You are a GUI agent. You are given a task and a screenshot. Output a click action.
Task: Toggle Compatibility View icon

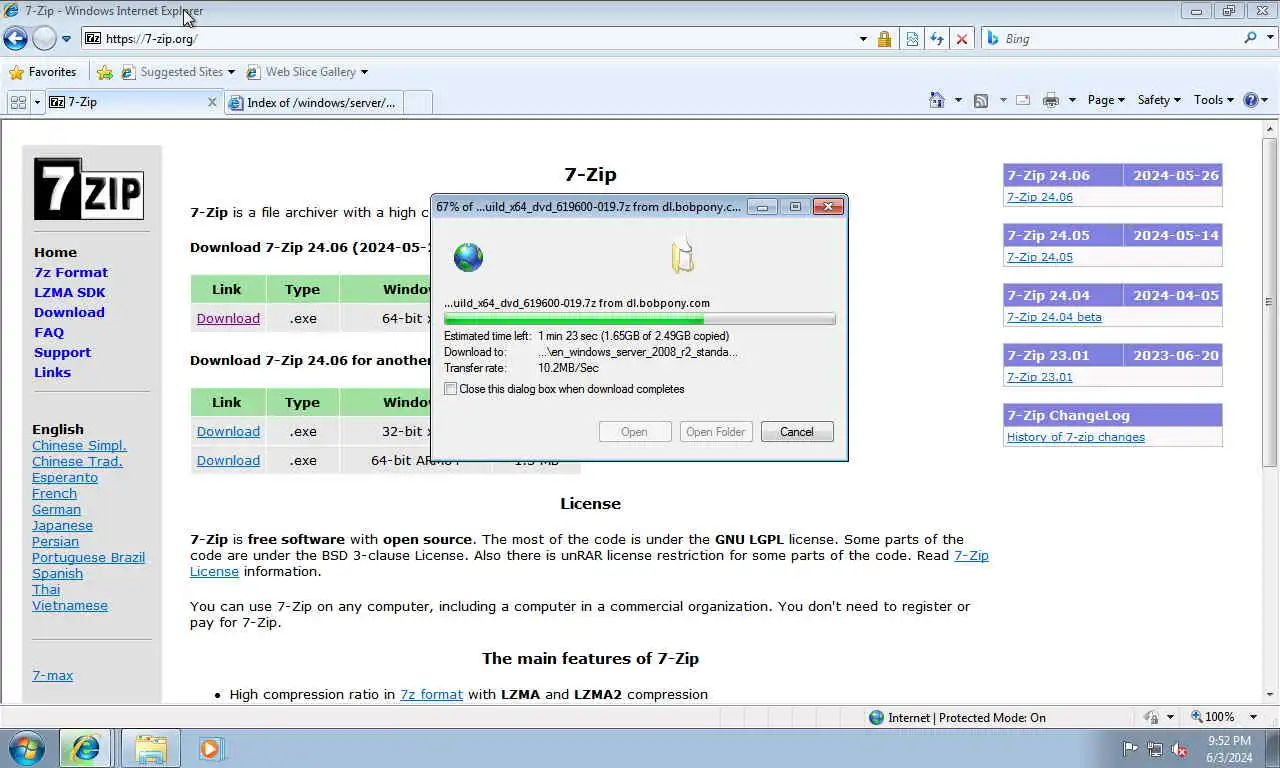click(x=912, y=39)
